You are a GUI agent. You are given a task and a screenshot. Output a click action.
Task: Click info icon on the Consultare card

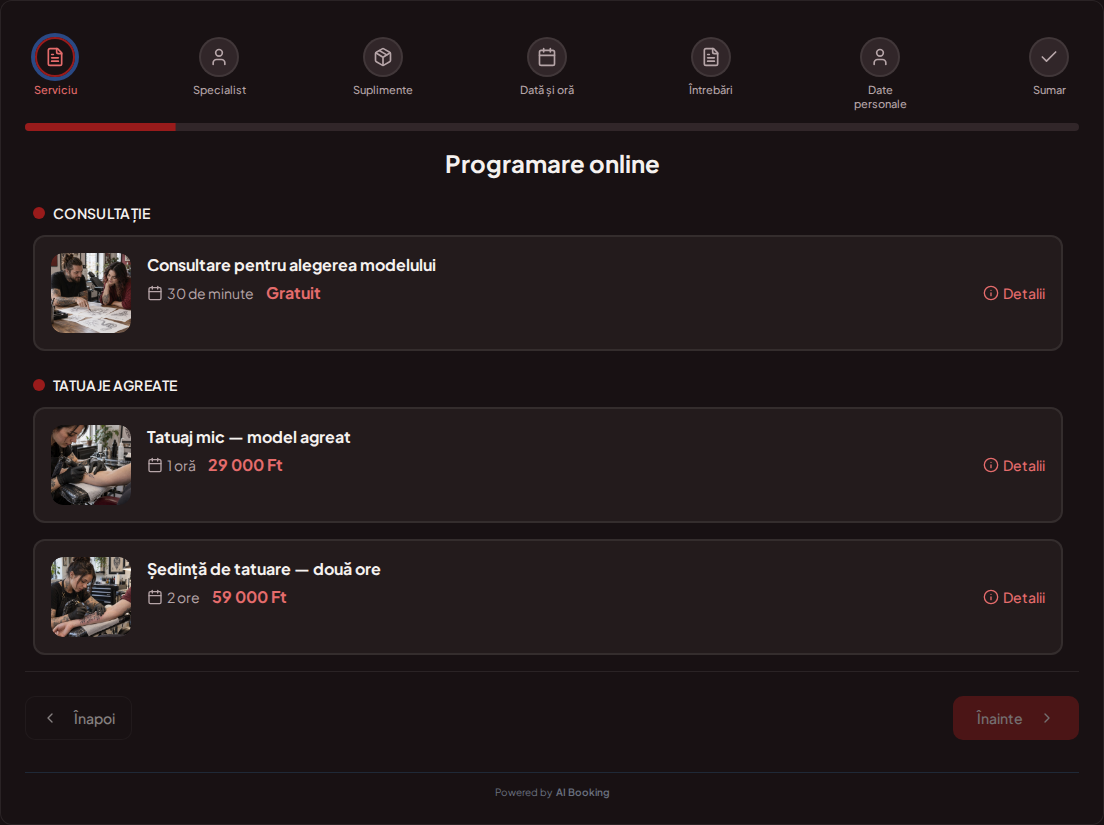click(991, 294)
